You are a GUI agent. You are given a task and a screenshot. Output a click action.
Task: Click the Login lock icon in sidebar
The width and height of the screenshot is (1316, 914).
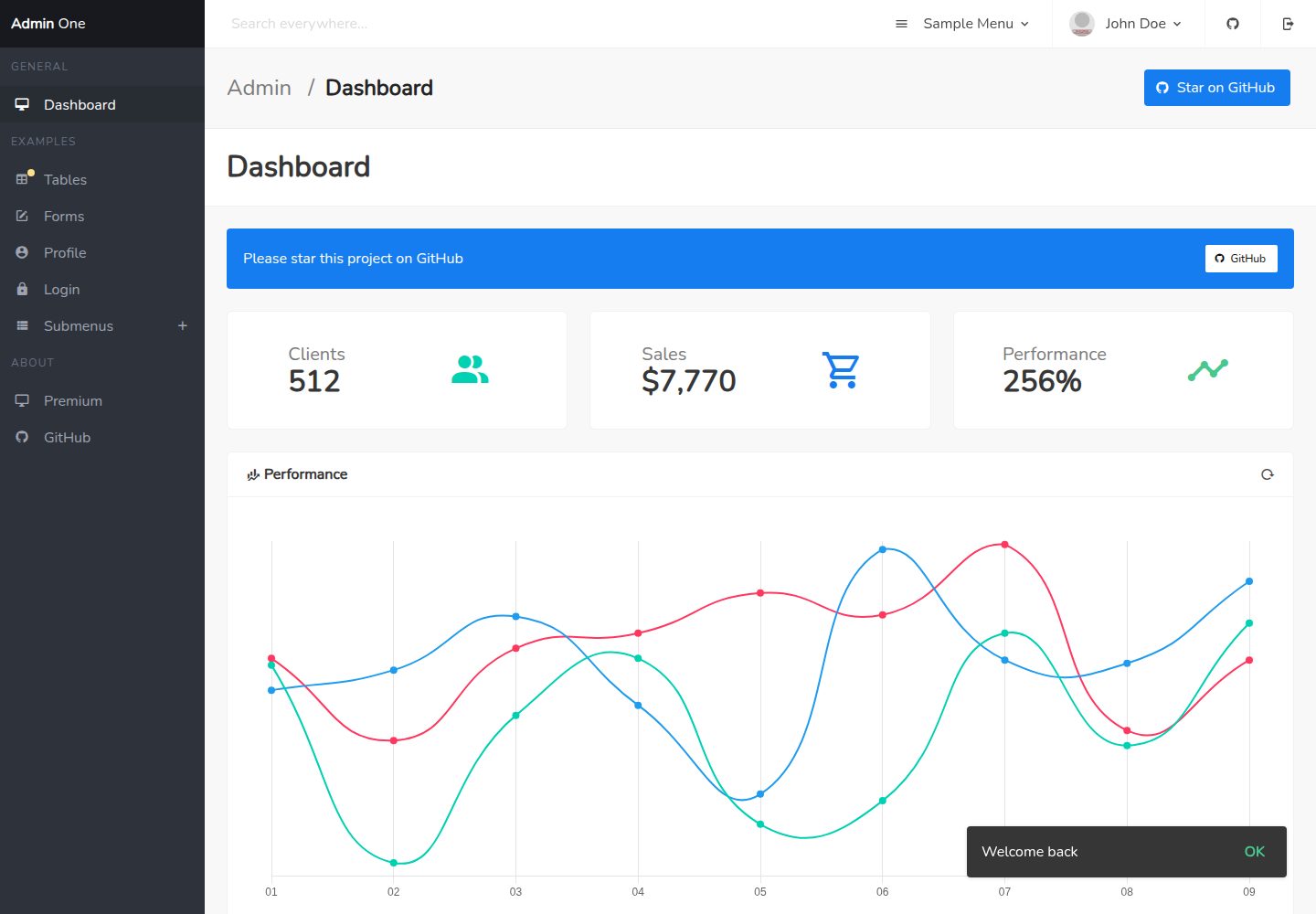click(x=22, y=289)
